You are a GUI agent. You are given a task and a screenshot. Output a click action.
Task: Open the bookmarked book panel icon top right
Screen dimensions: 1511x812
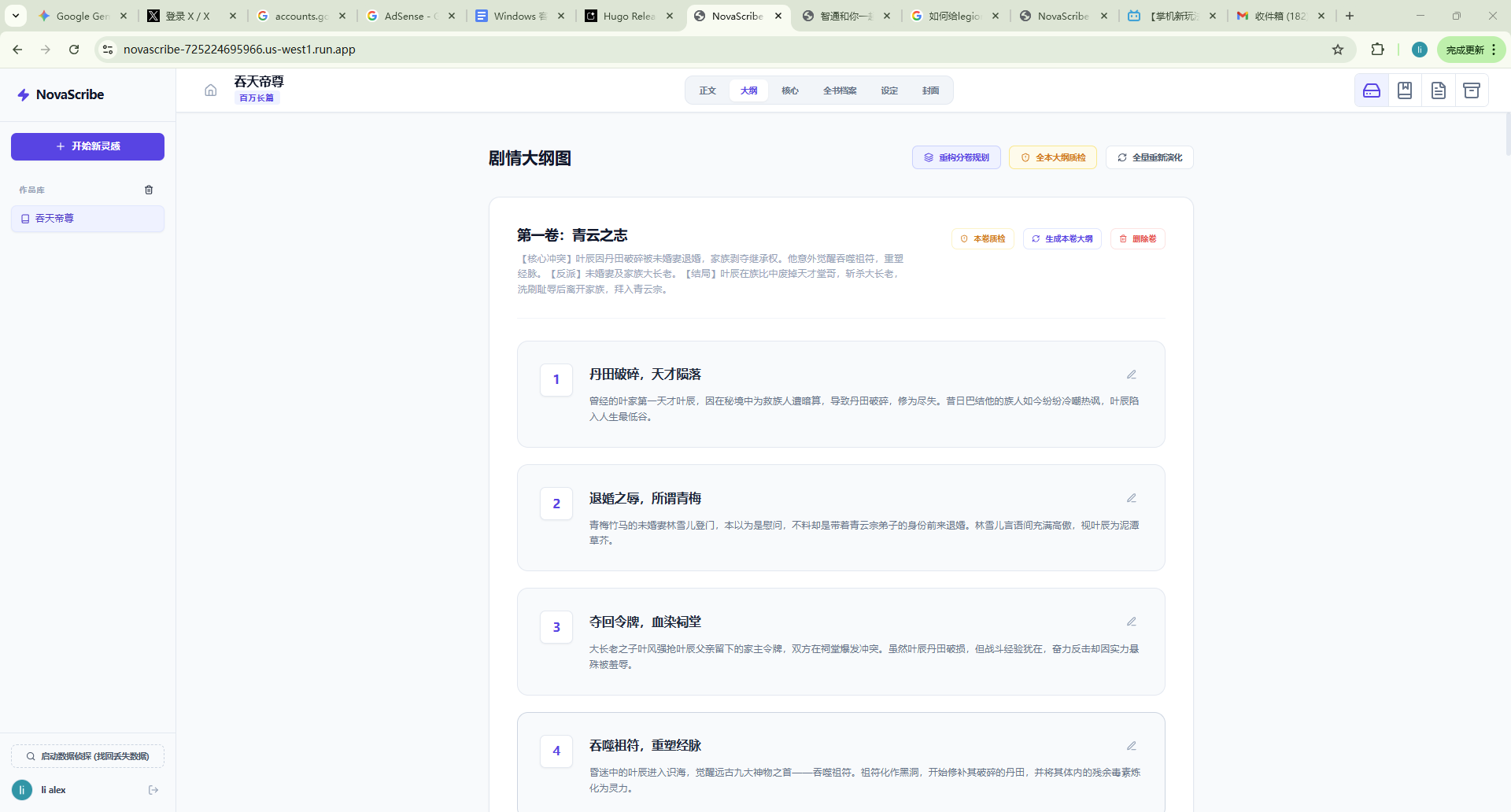click(x=1405, y=90)
